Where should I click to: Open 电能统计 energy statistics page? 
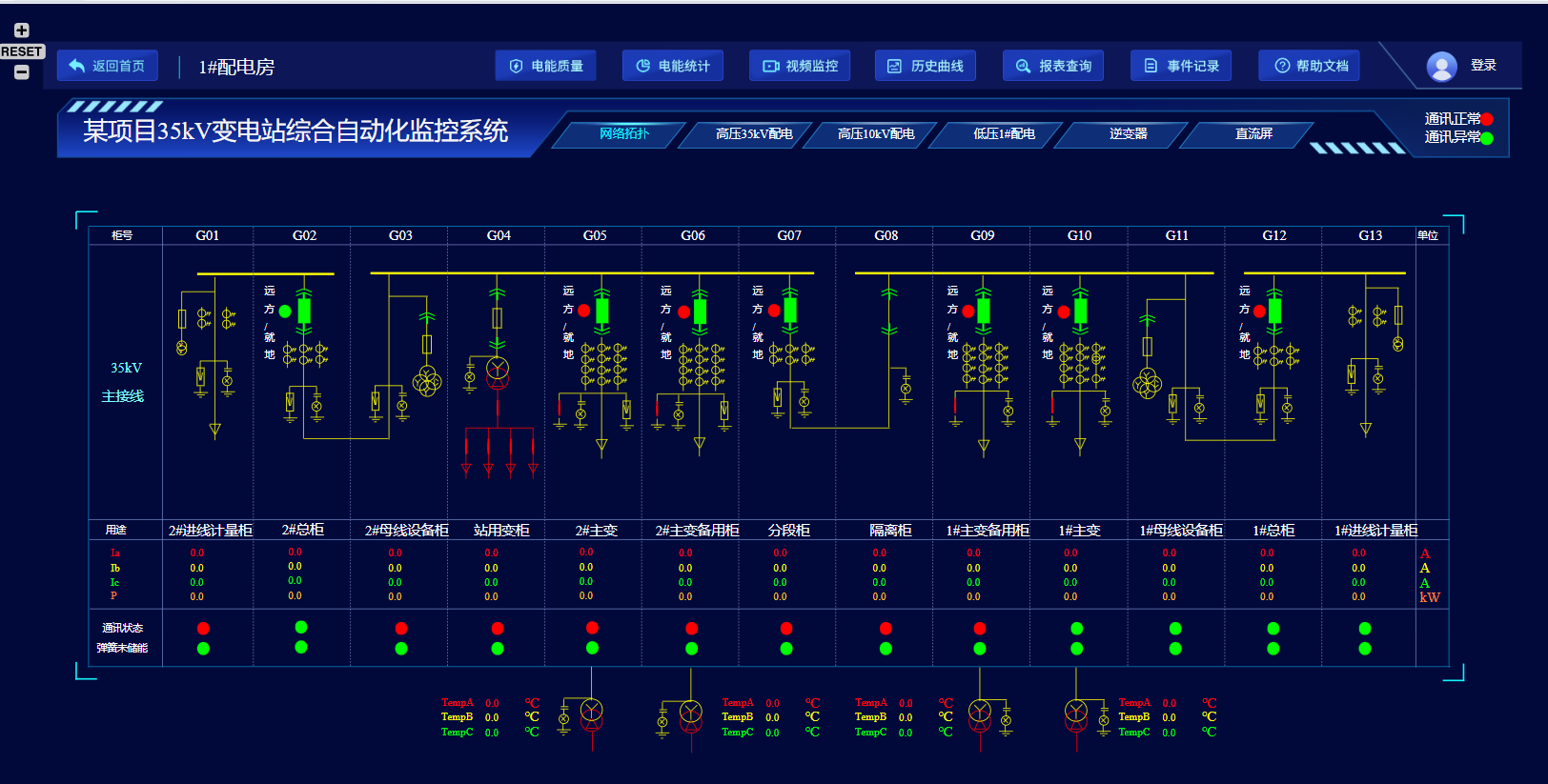point(672,66)
